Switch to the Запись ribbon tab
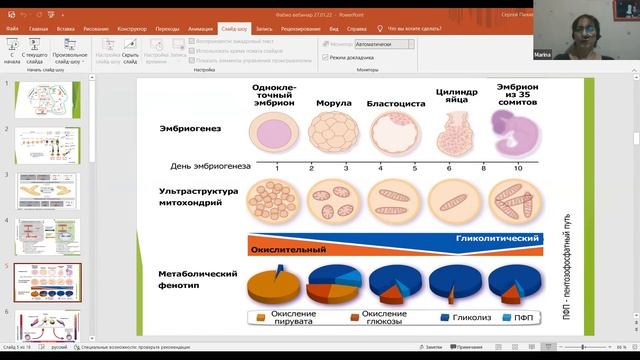 [x=264, y=29]
